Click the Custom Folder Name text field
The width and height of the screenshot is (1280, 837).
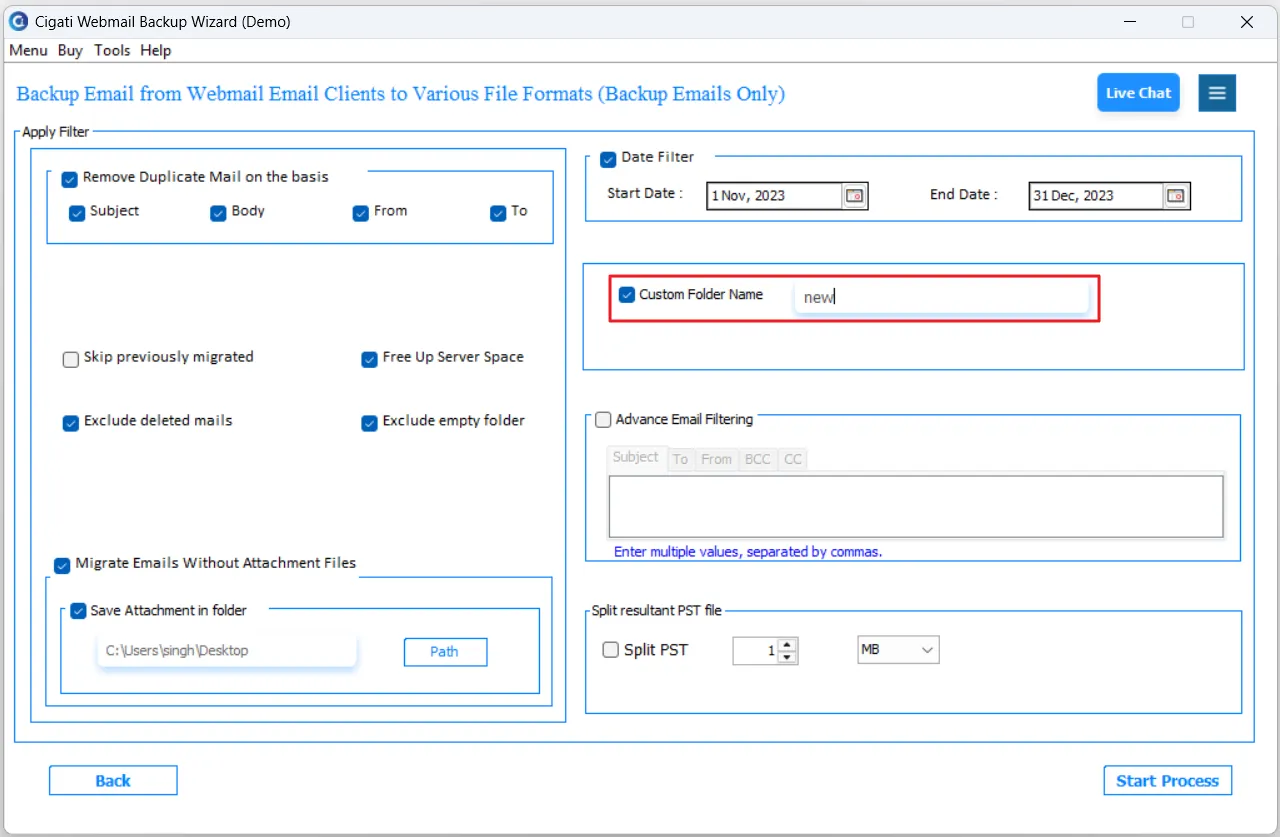pos(941,297)
